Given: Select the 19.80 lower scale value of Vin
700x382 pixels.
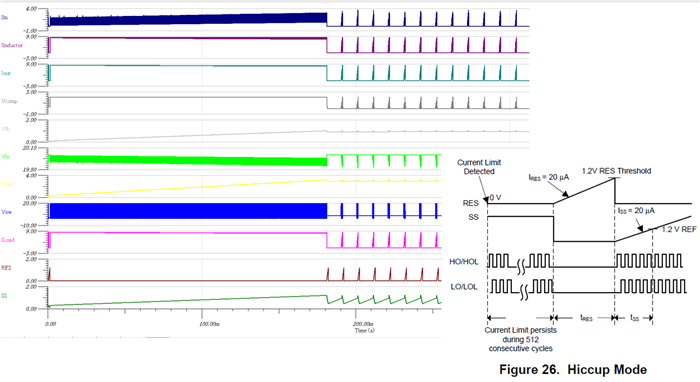Looking at the screenshot, I should click(x=30, y=170).
